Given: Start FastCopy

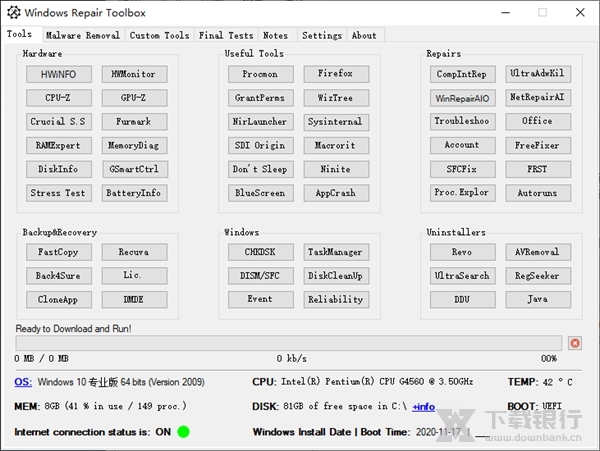Looking at the screenshot, I should [x=59, y=252].
